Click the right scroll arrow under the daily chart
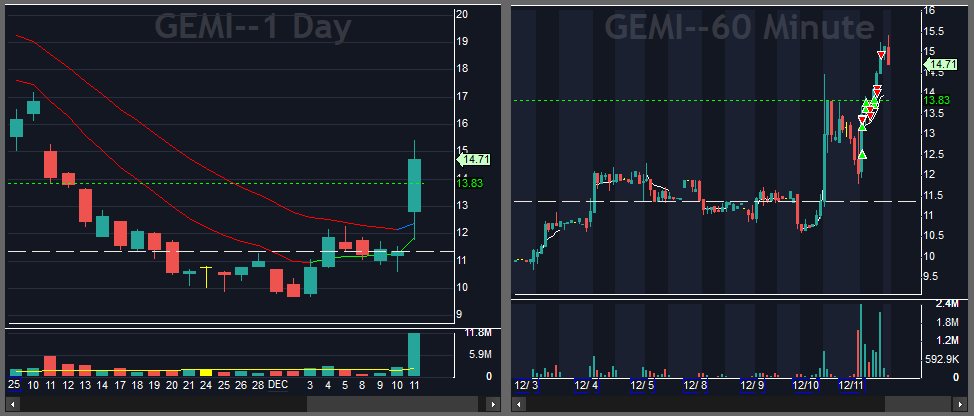 [x=491, y=404]
